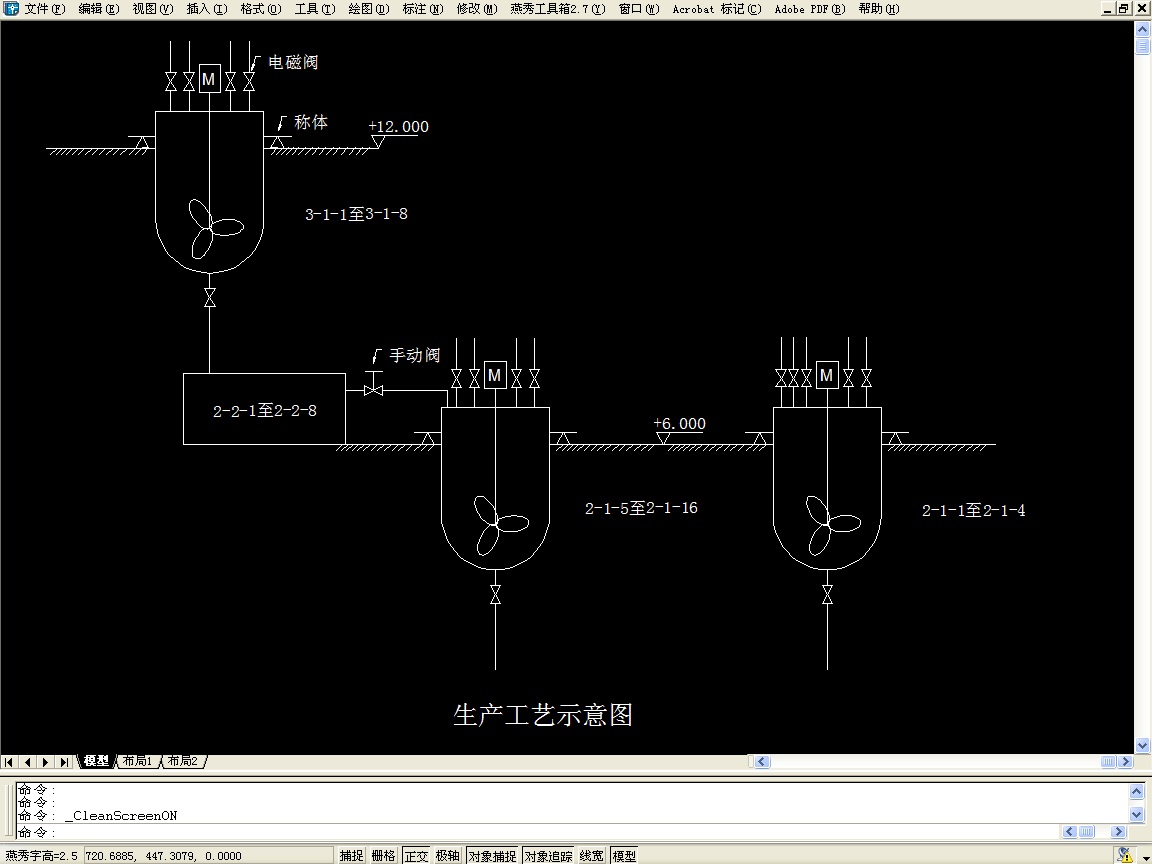This screenshot has height=864, width=1152.
Task: Click the 线宽 lineweight status button
Action: [591, 856]
